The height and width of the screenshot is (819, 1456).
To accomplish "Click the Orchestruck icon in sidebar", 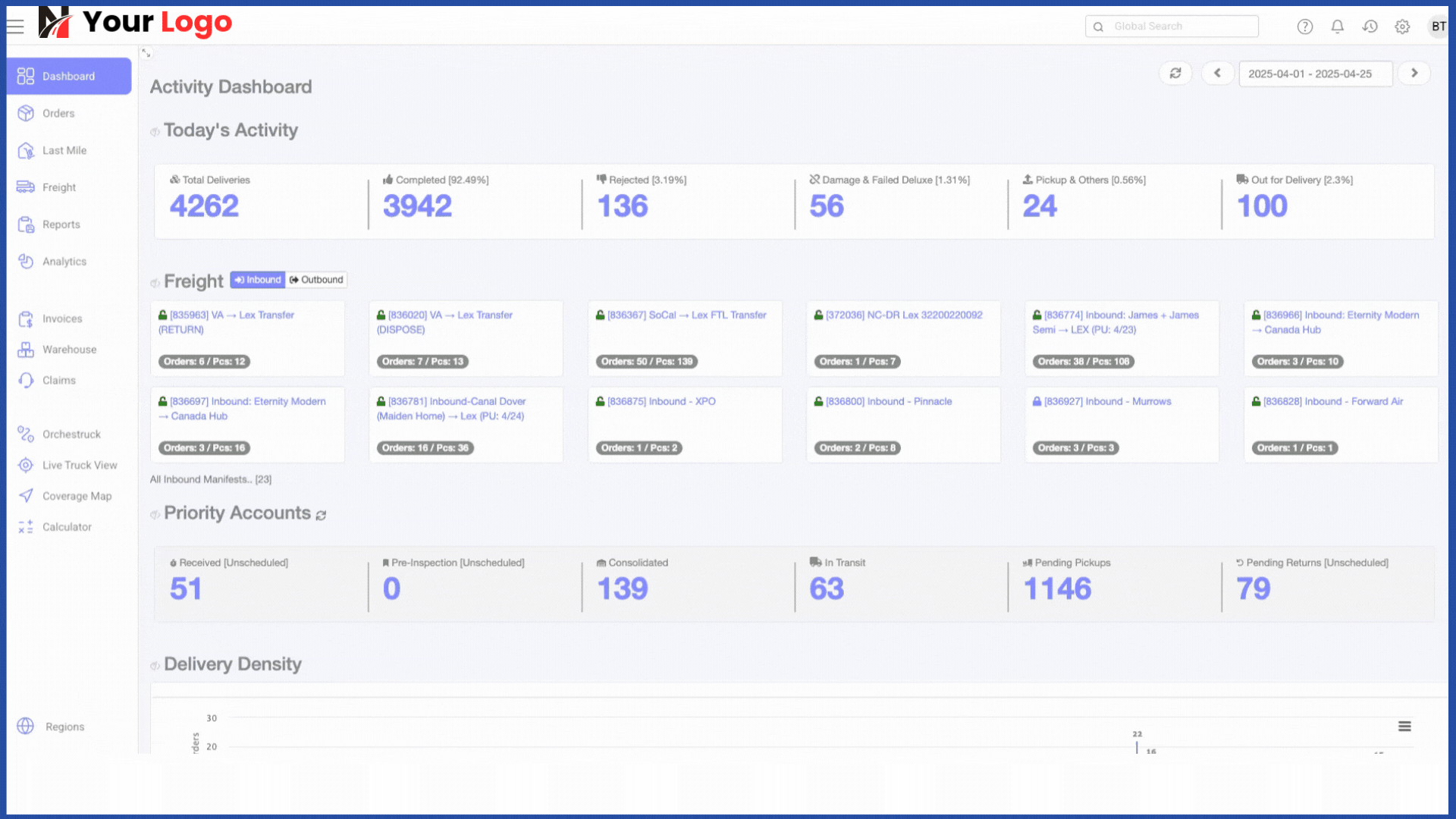I will 26,435.
